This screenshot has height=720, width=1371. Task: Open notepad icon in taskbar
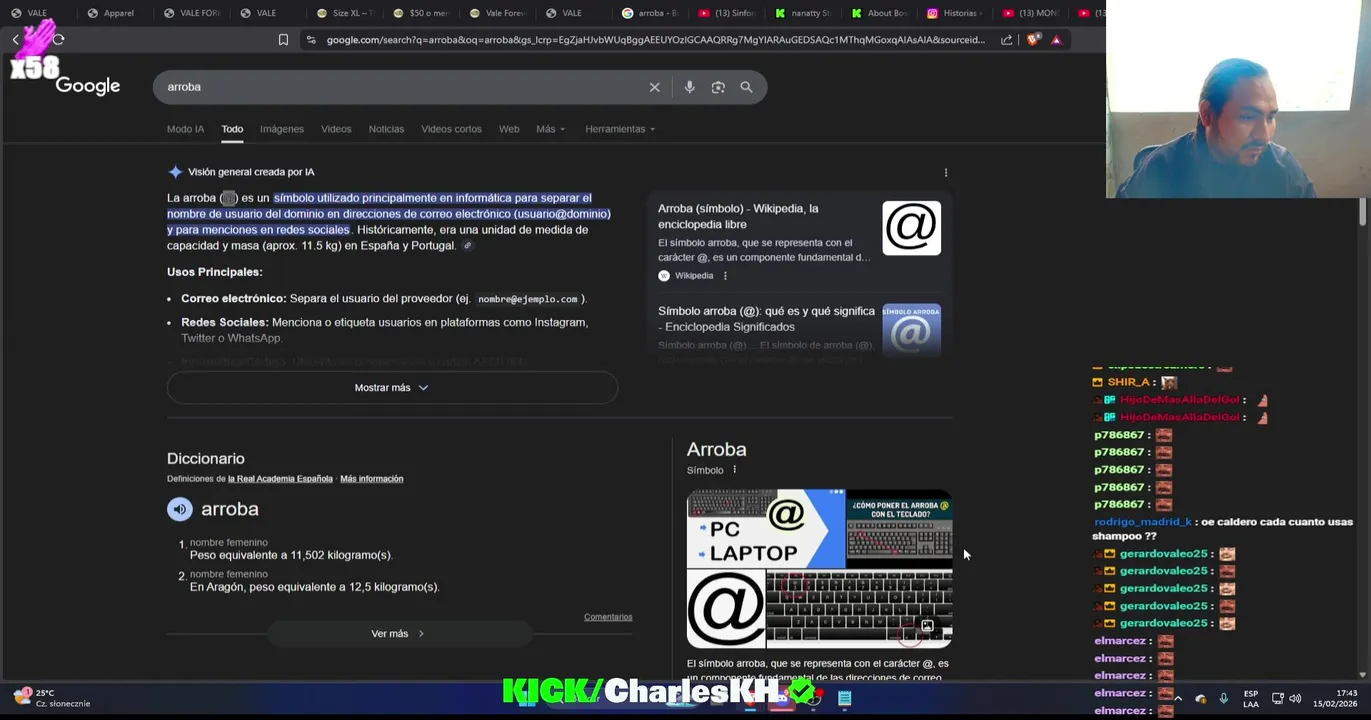tap(845, 698)
